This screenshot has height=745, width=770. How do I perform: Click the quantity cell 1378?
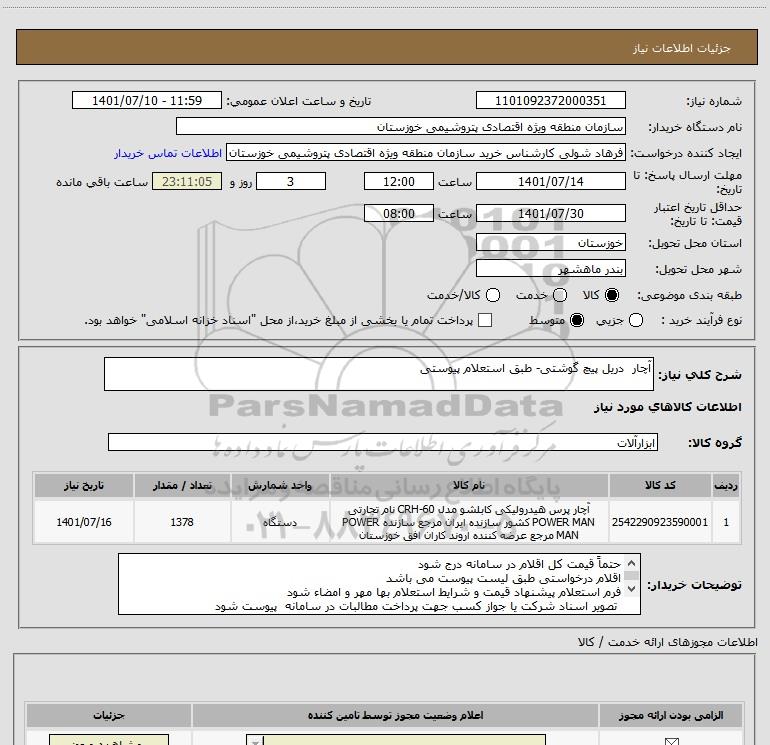182,522
